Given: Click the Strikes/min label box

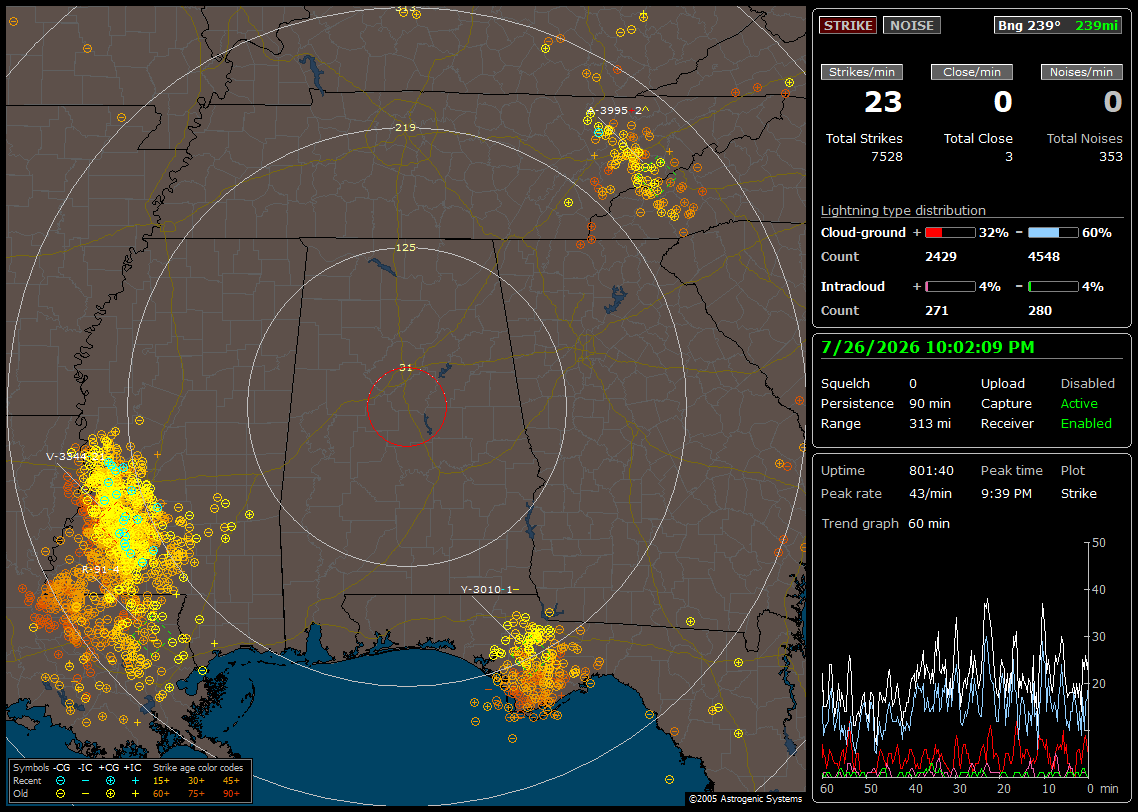Looking at the screenshot, I should (862, 72).
